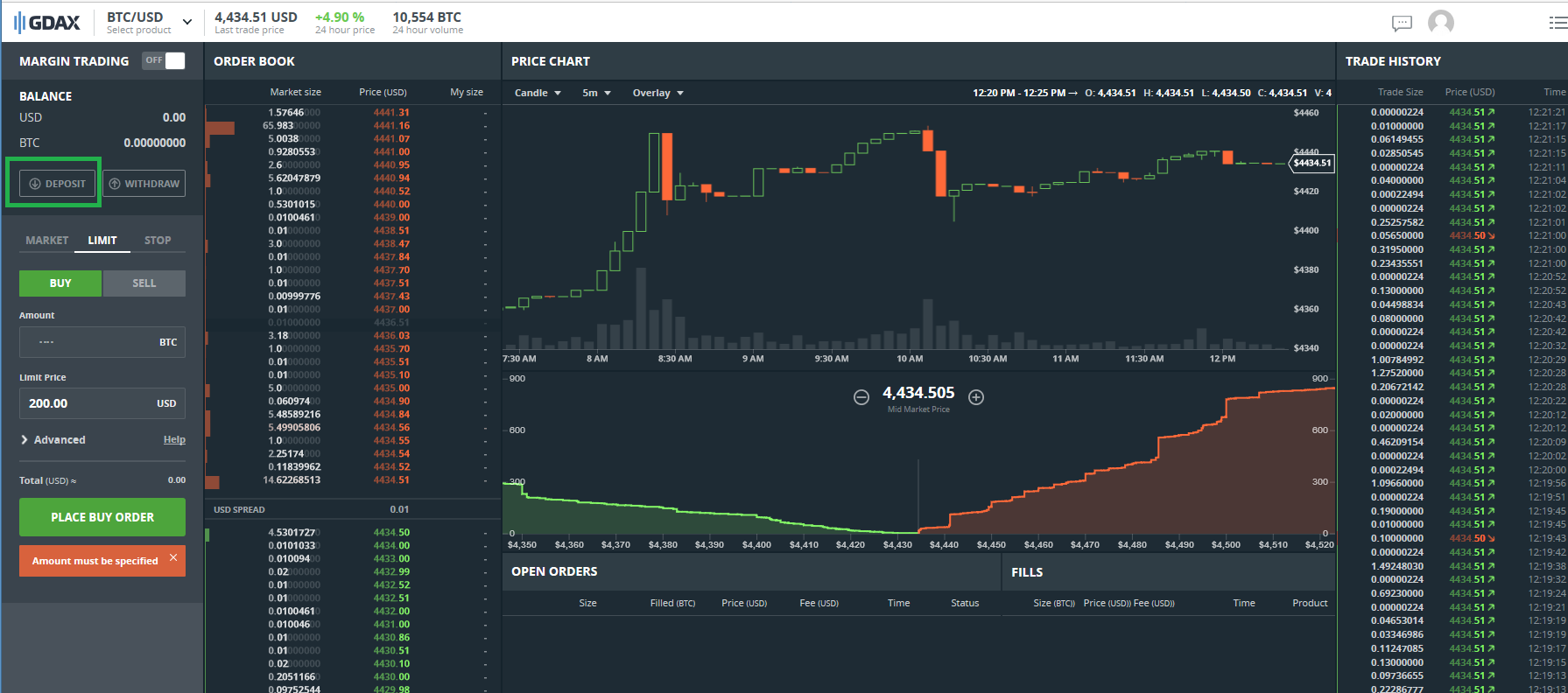1568x693 pixels.
Task: Click the Status column in Open Orders
Action: [x=965, y=603]
